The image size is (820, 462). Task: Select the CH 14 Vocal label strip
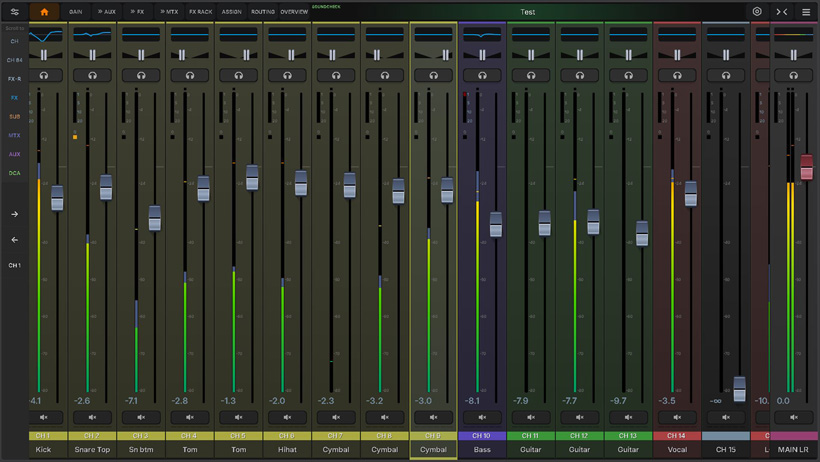point(677,436)
